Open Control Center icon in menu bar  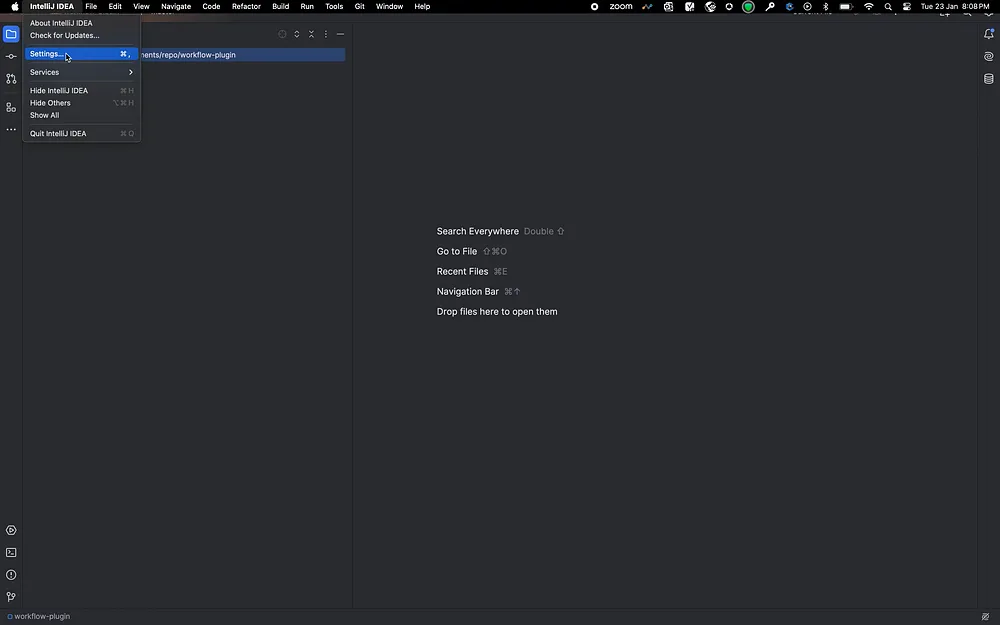click(x=907, y=6)
